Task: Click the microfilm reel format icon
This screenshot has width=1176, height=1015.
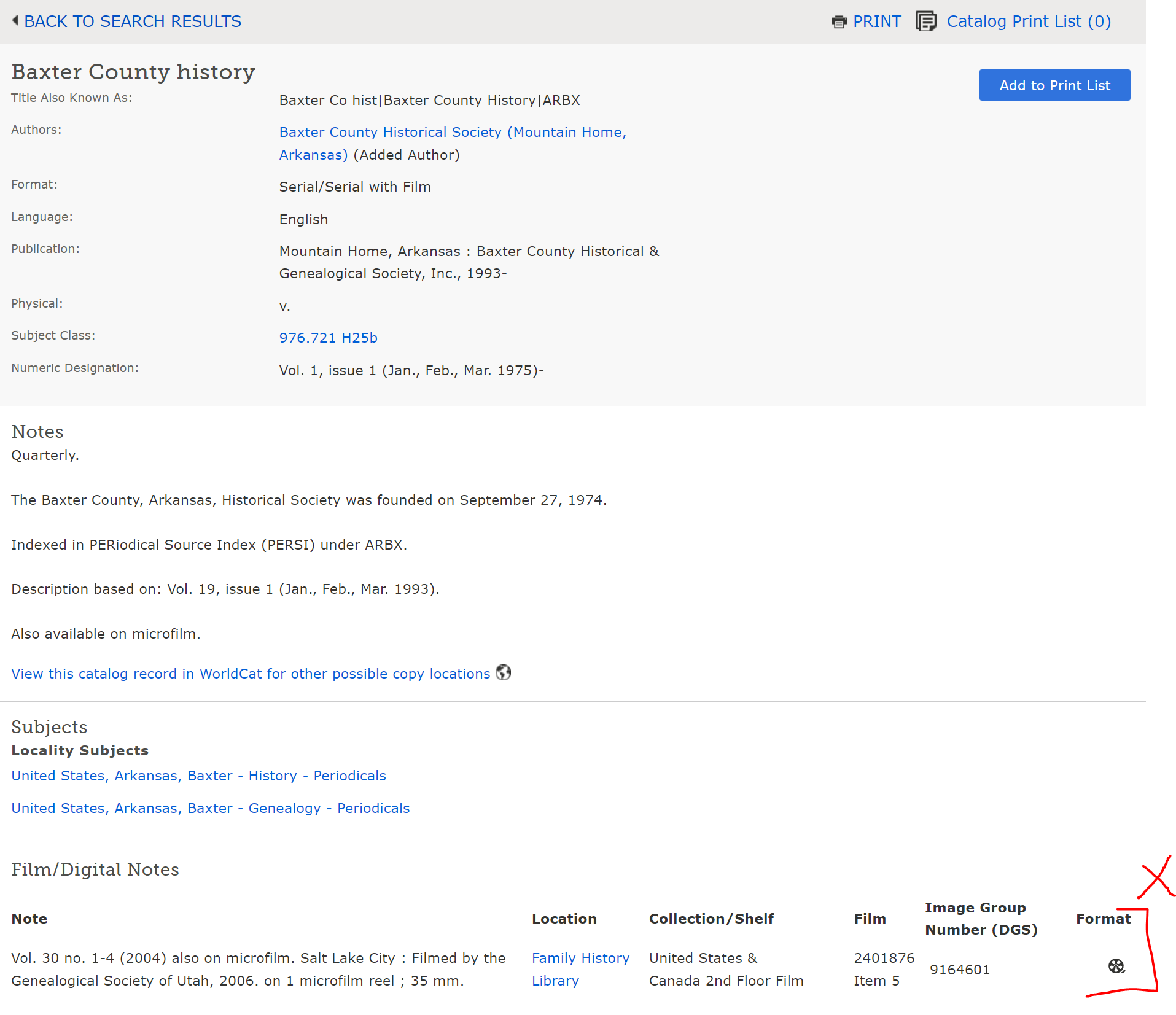Action: [x=1116, y=966]
